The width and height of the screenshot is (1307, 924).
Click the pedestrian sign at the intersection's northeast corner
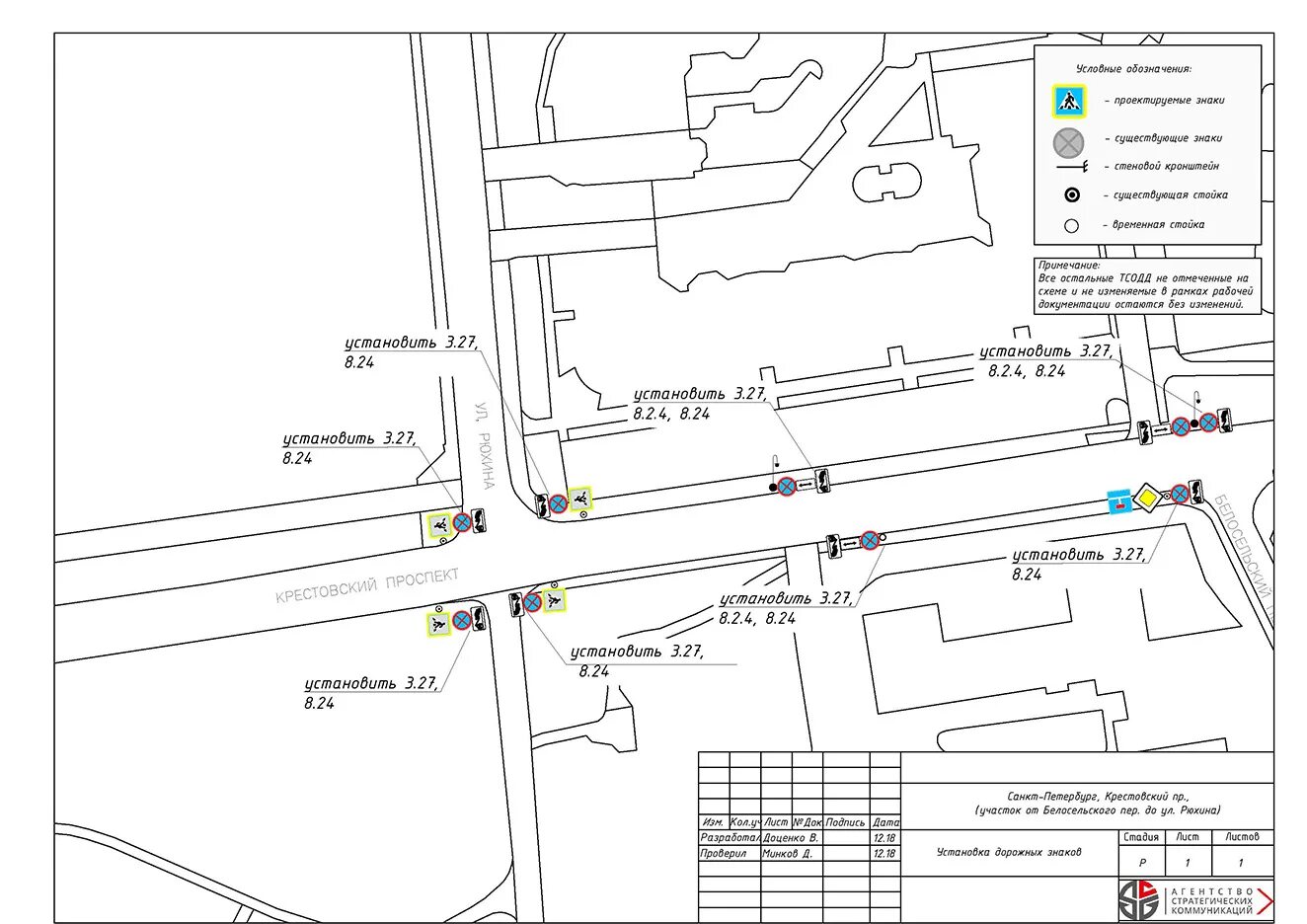580,498
